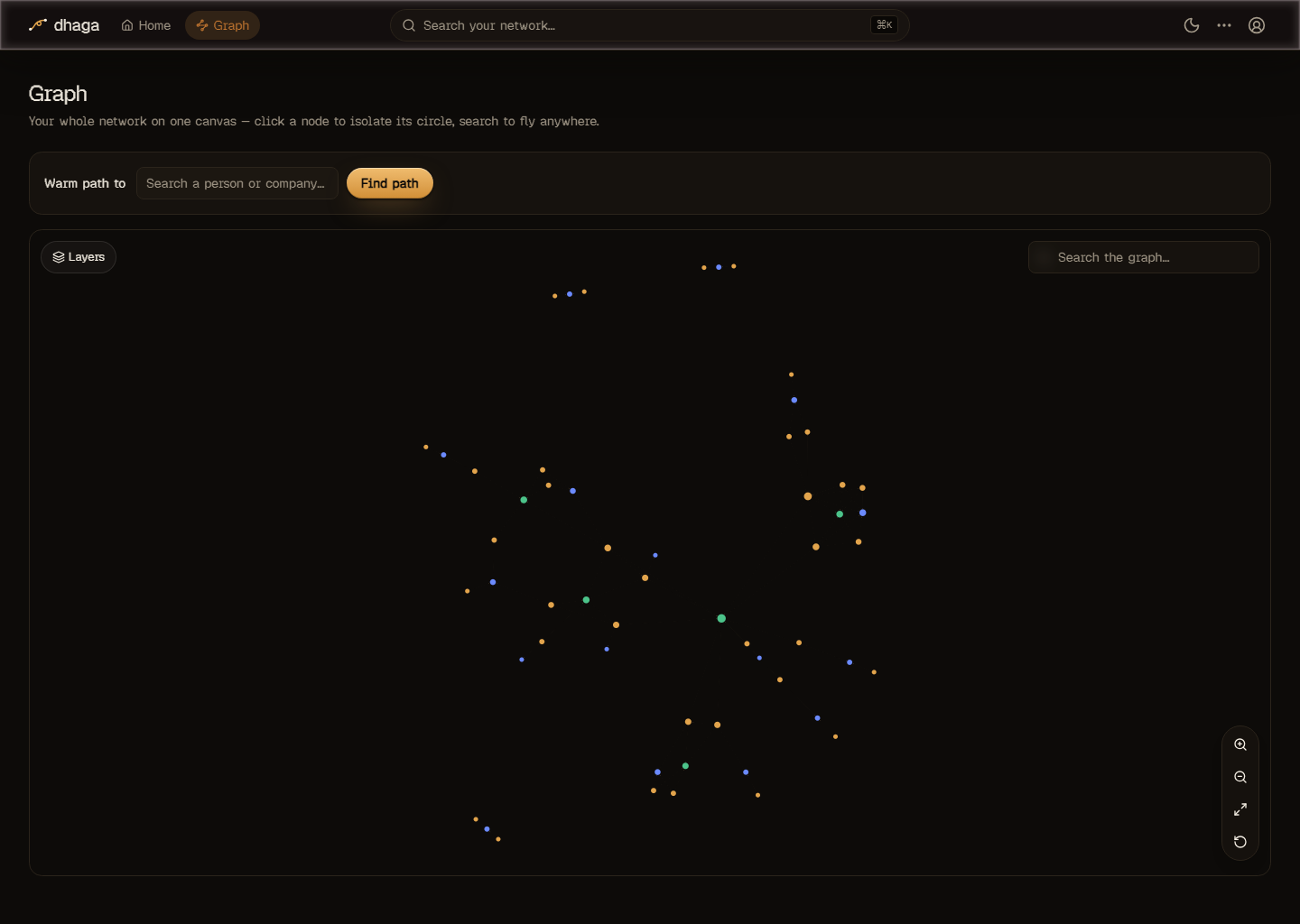Zoom out of the graph
The image size is (1300, 924).
[x=1240, y=777]
